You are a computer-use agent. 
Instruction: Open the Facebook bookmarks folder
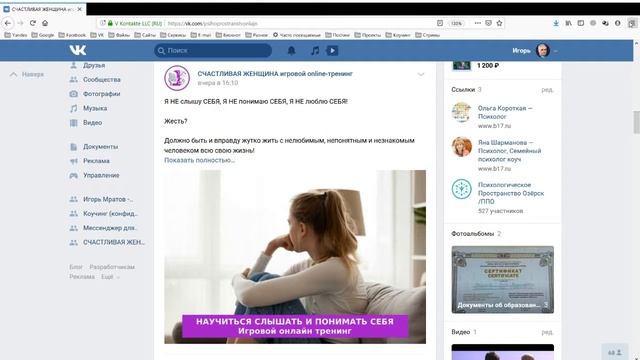tap(72, 35)
